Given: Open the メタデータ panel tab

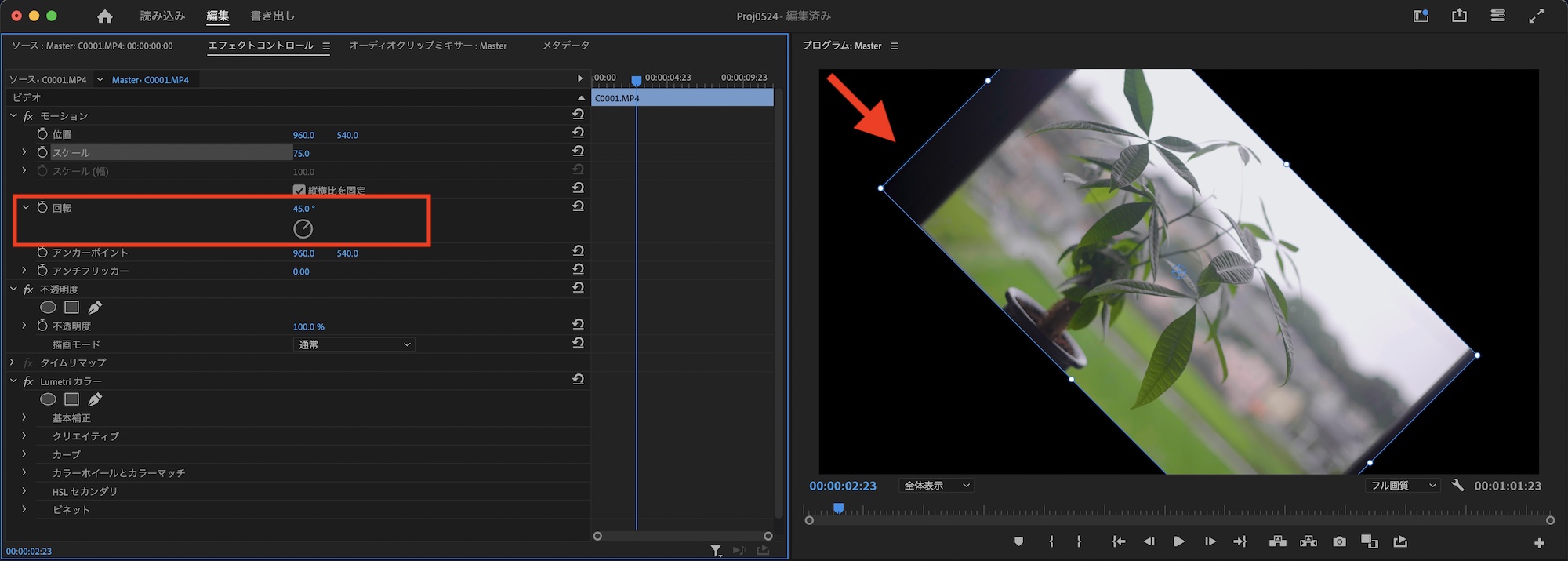Looking at the screenshot, I should (x=565, y=46).
